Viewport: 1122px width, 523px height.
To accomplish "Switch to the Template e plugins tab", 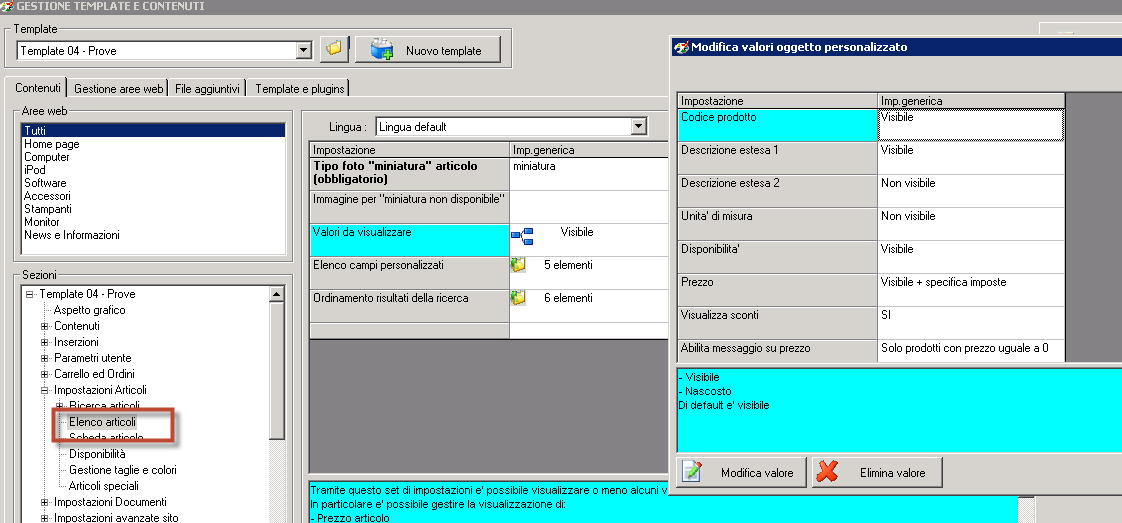I will click(x=300, y=89).
